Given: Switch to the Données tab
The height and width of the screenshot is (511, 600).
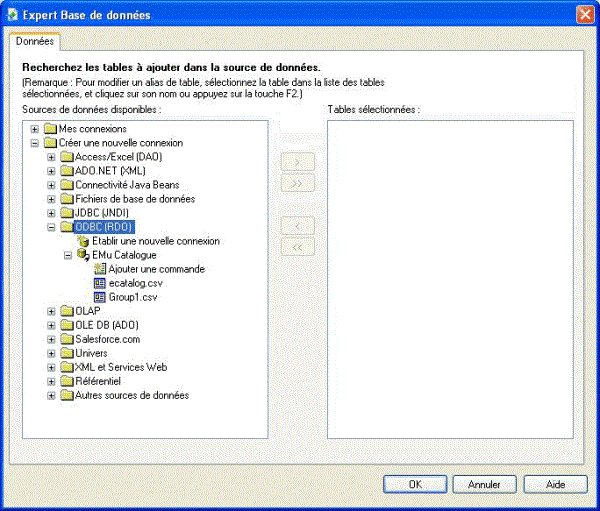Looking at the screenshot, I should 35,41.
